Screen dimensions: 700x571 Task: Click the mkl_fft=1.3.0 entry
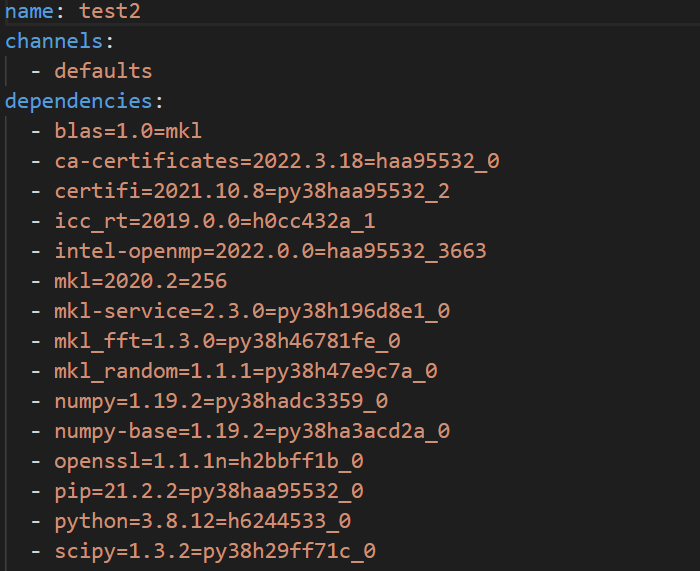(227, 341)
